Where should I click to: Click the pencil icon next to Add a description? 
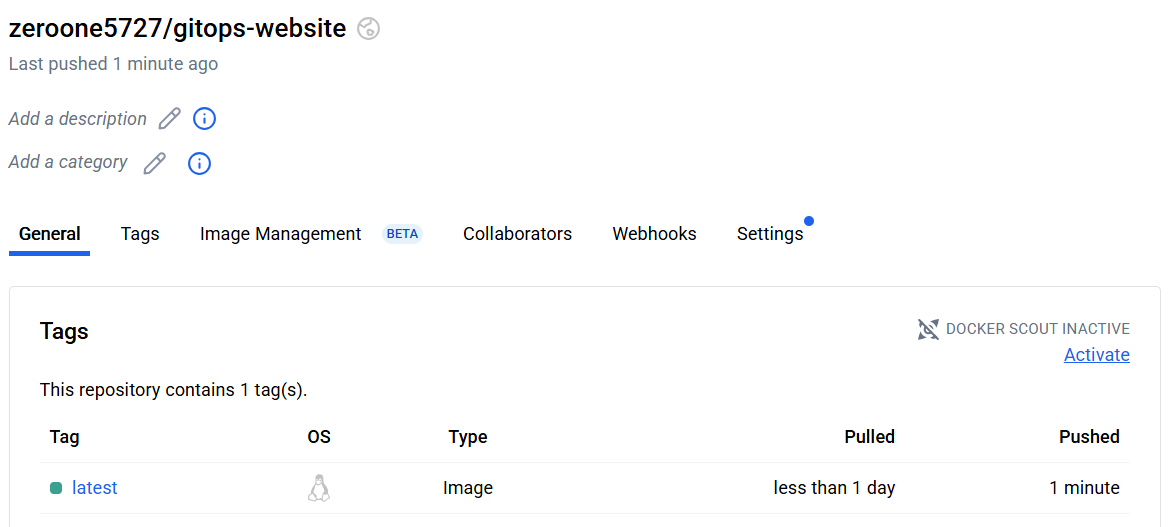click(170, 119)
